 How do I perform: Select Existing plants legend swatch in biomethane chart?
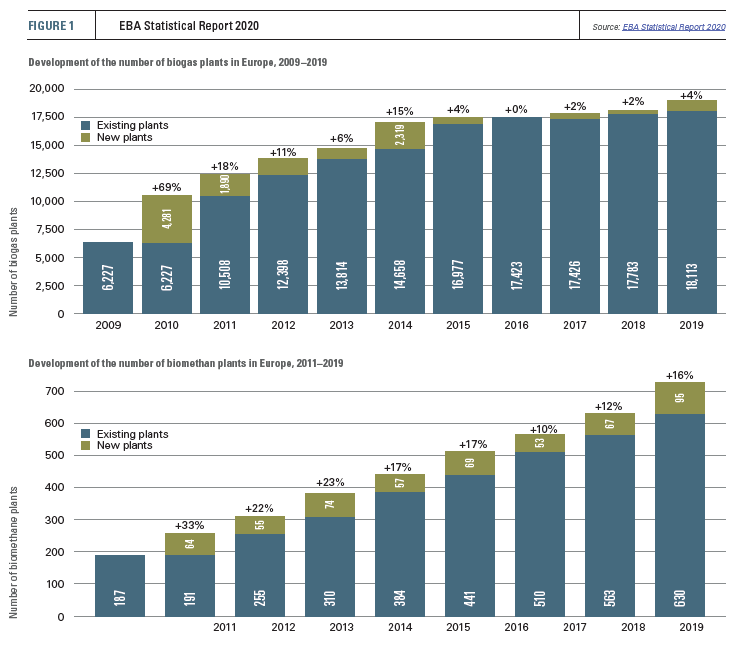tap(86, 434)
